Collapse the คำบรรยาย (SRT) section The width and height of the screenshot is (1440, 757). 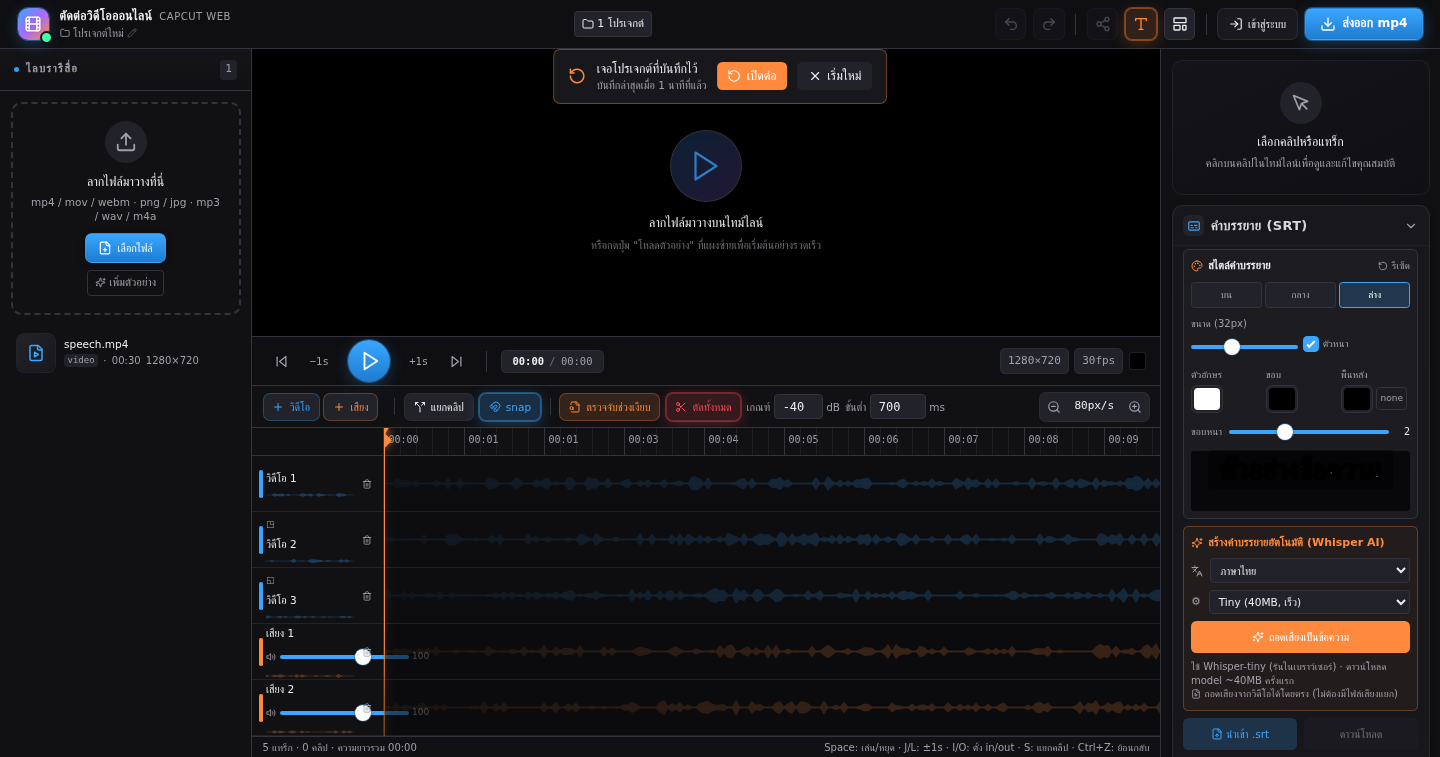click(1411, 226)
